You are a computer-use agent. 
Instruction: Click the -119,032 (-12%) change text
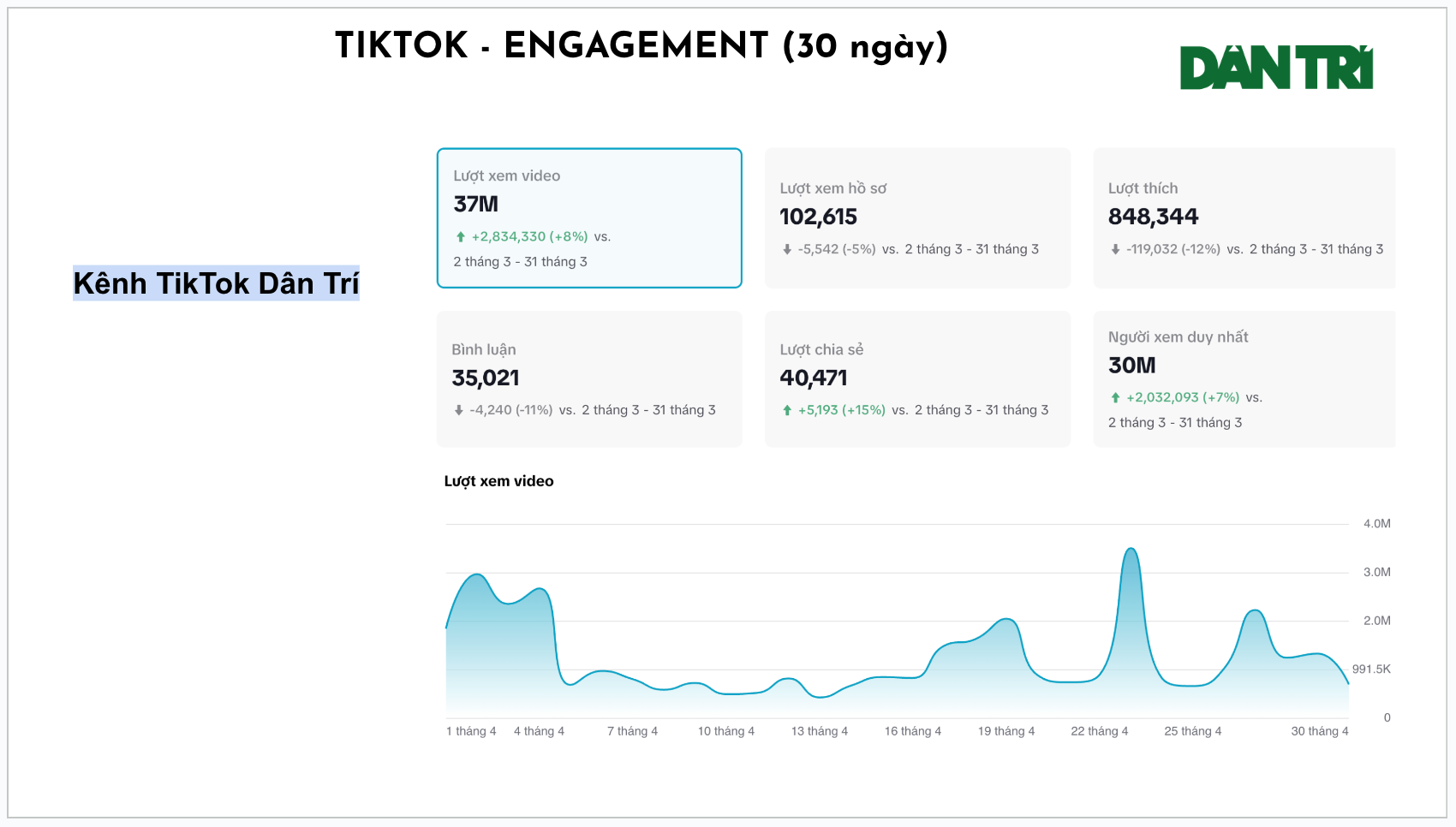tap(1173, 250)
